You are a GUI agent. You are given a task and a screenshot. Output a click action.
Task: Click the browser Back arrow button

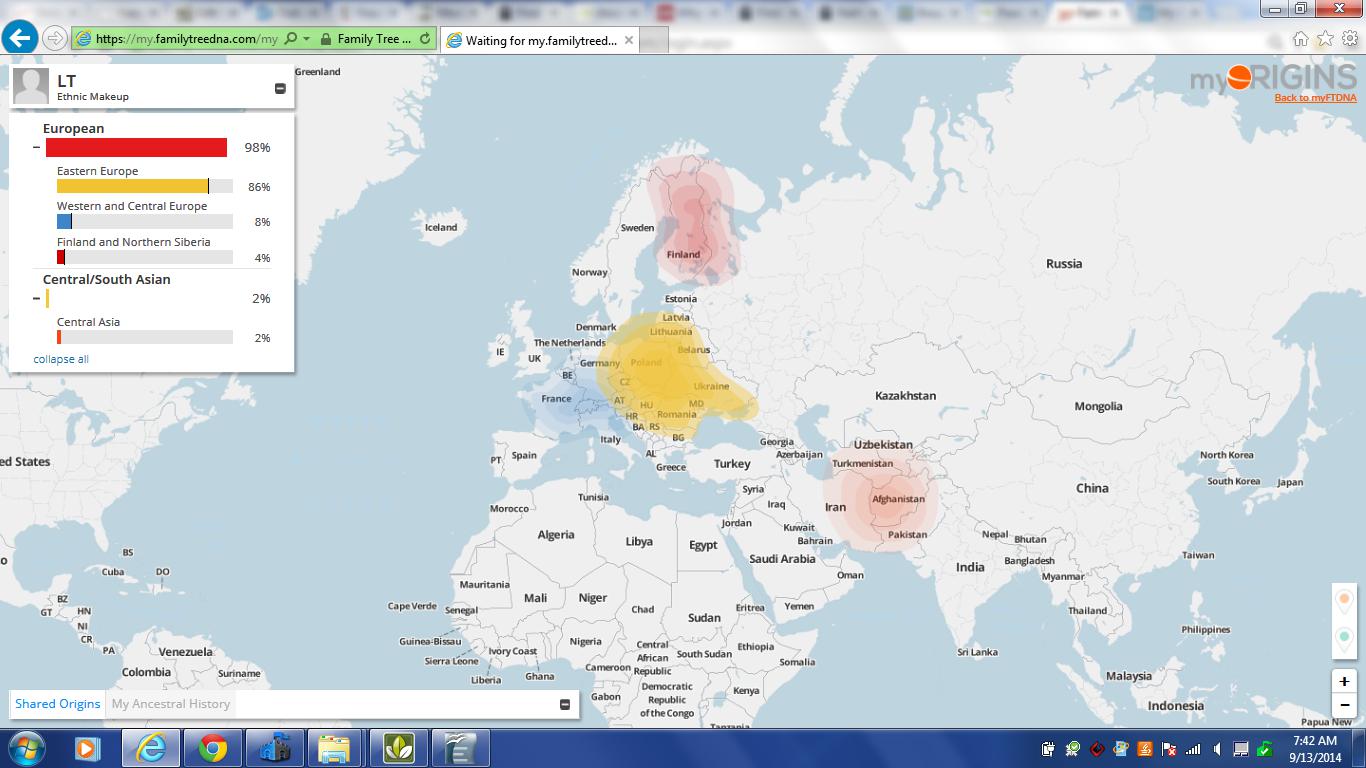click(20, 38)
